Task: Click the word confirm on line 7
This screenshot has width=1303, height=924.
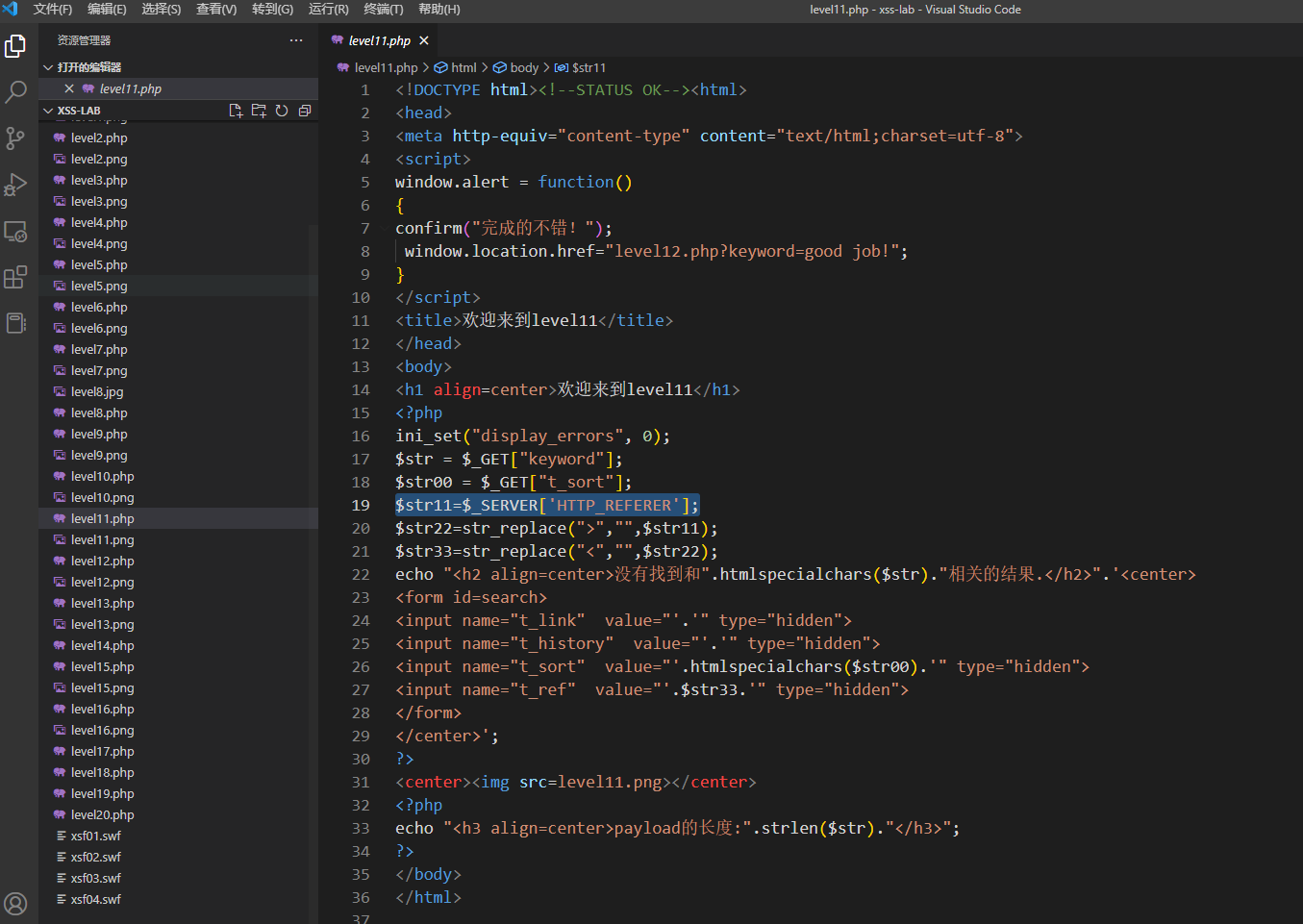Action: point(429,228)
